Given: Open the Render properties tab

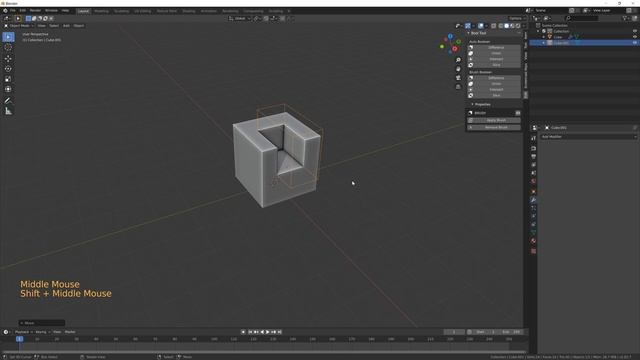Looking at the screenshot, I should 533,148.
